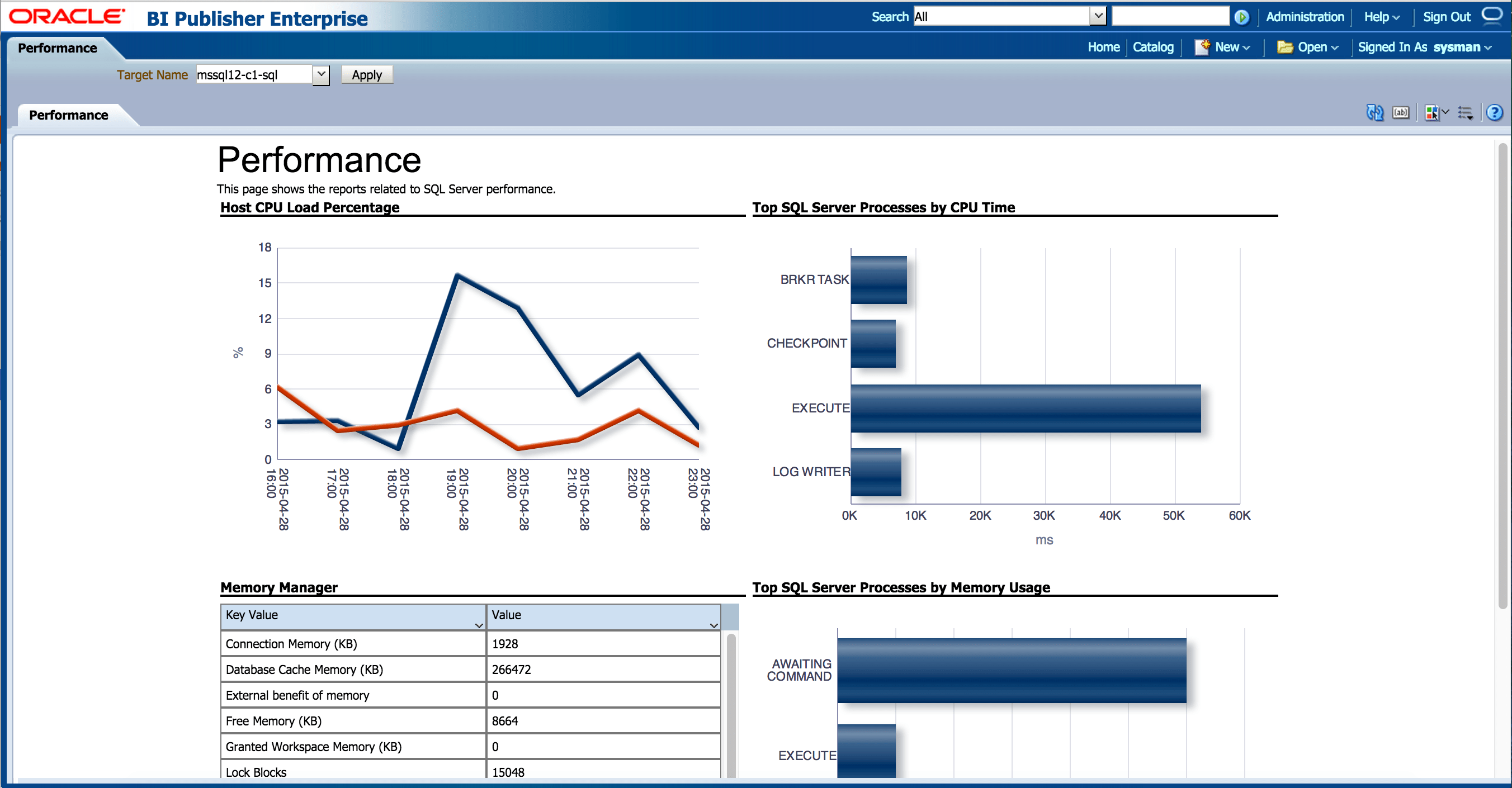Screen dimensions: 1512x788
Task: Open the report Actions menu icon
Action: pyautogui.click(x=1465, y=112)
